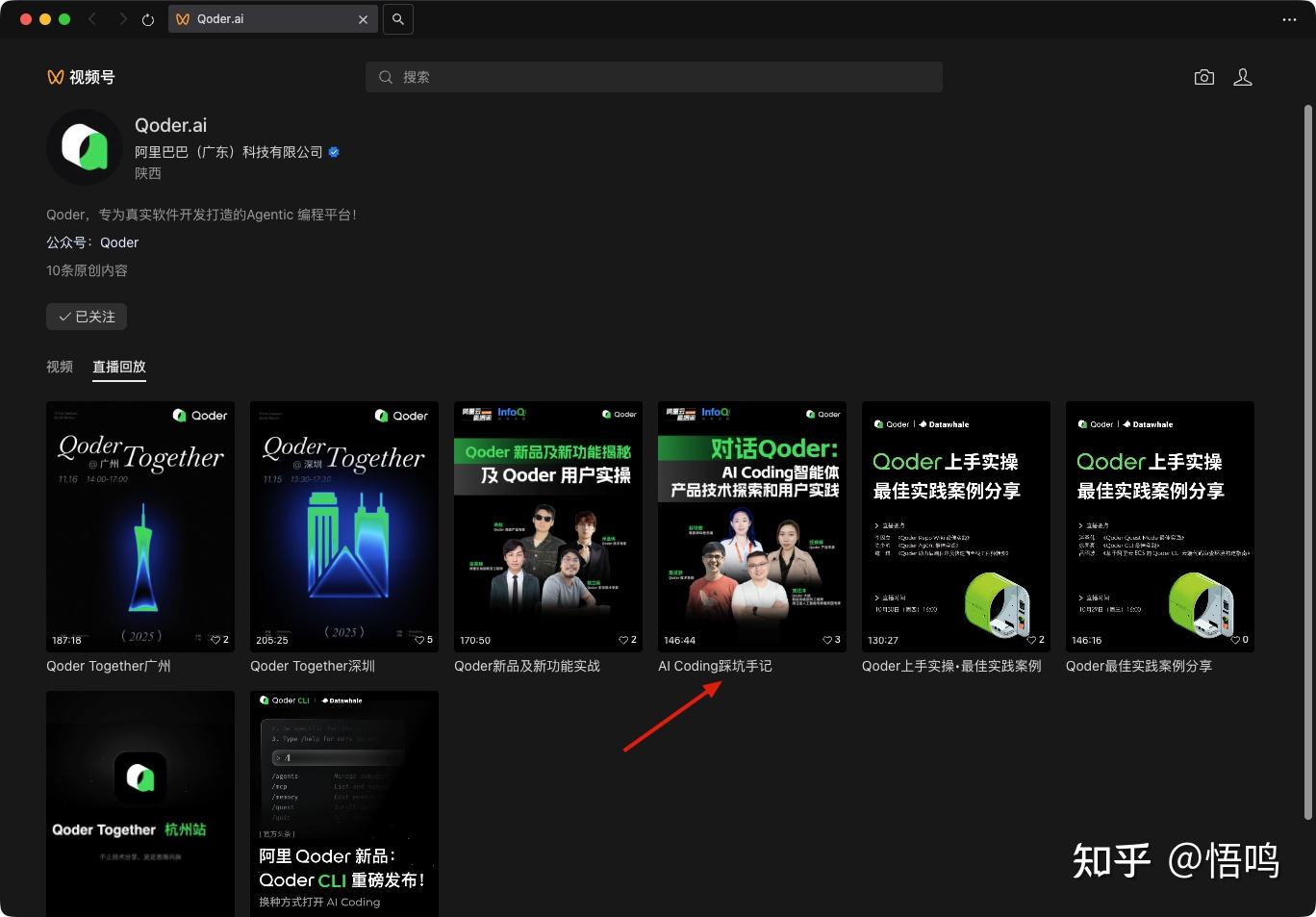Click the search icon beside the browser tab
Screen dimensions: 1316x917
[397, 18]
